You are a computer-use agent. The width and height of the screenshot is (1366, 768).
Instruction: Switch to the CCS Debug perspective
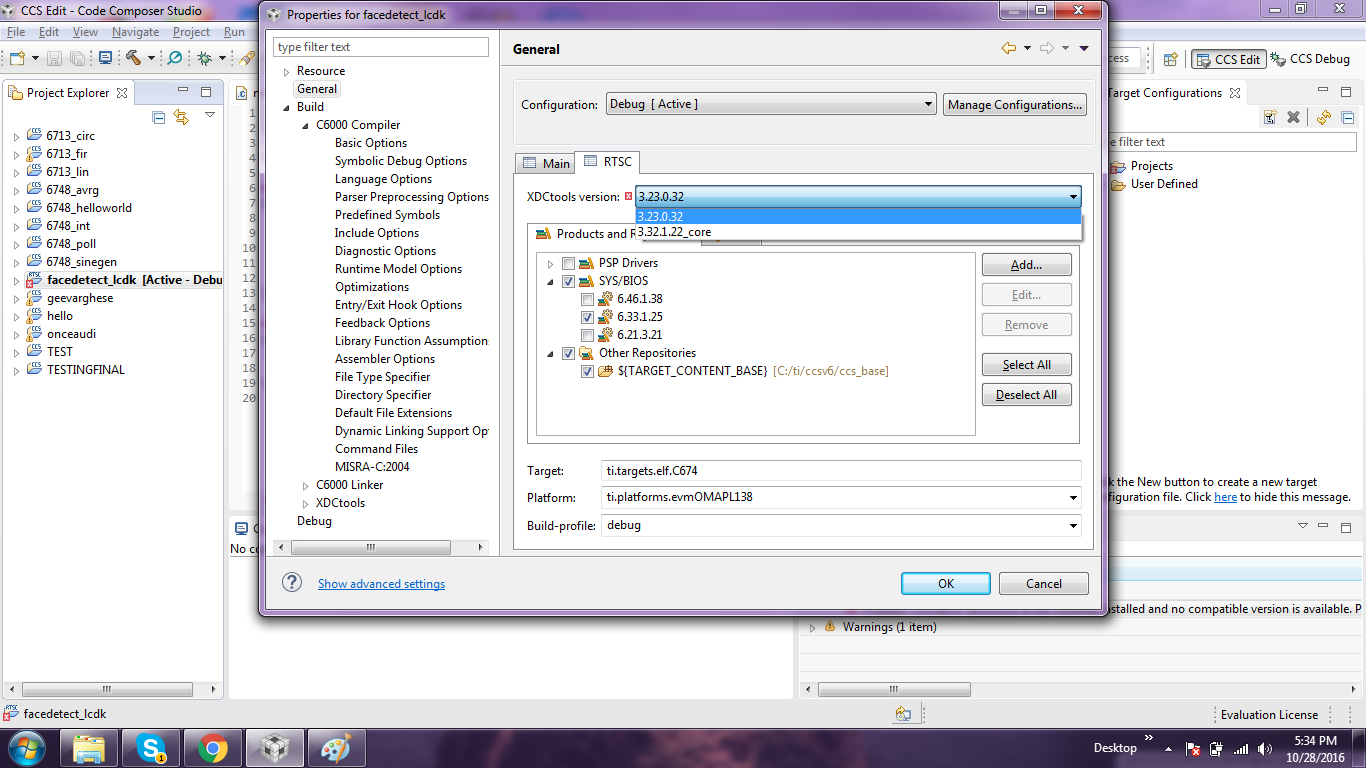pyautogui.click(x=1310, y=60)
